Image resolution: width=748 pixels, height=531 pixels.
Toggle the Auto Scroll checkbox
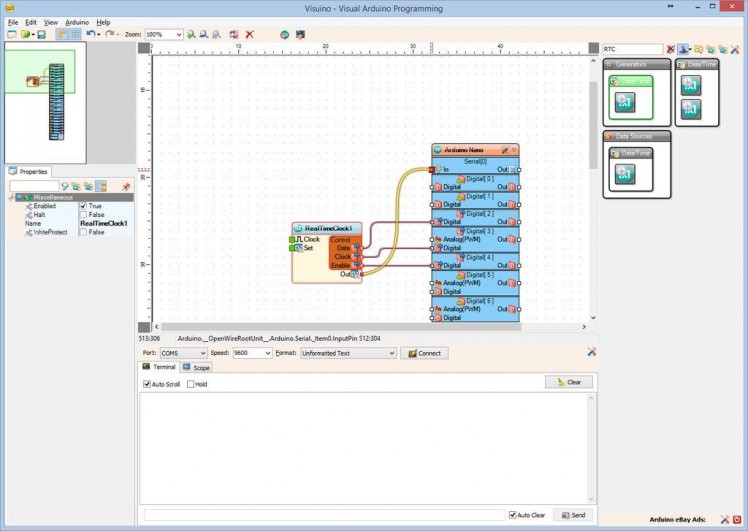pyautogui.click(x=147, y=384)
